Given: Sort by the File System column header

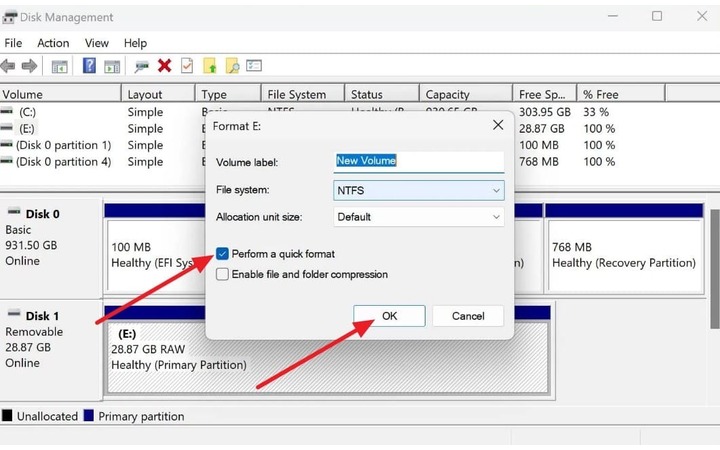Looking at the screenshot, I should pyautogui.click(x=303, y=94).
